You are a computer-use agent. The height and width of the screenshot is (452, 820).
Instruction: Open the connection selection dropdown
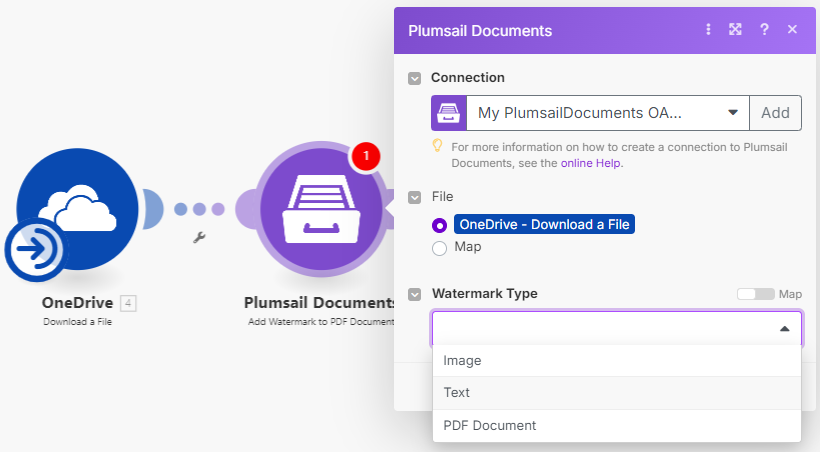(608, 113)
